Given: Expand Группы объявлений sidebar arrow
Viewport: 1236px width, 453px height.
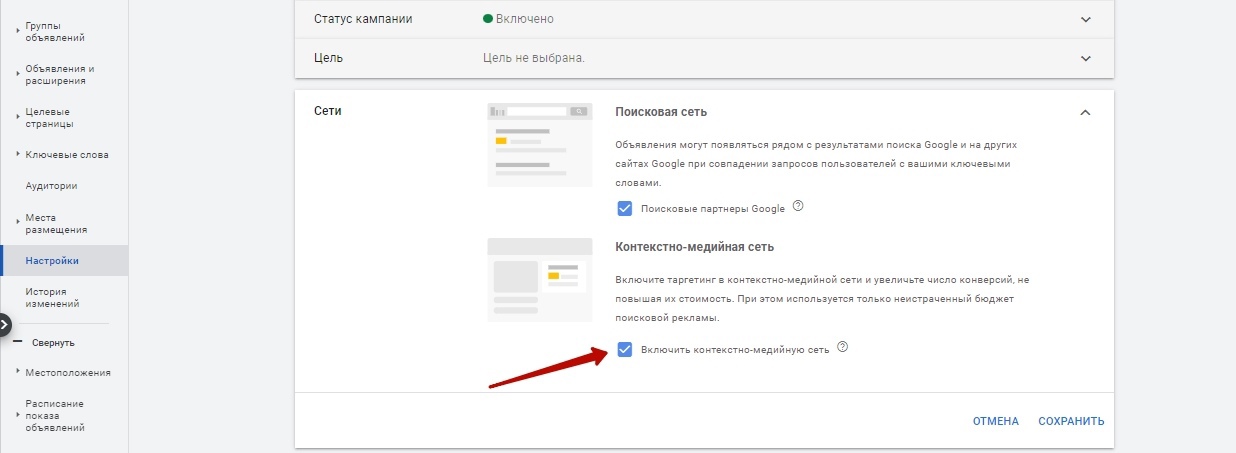Looking at the screenshot, I should tap(18, 32).
